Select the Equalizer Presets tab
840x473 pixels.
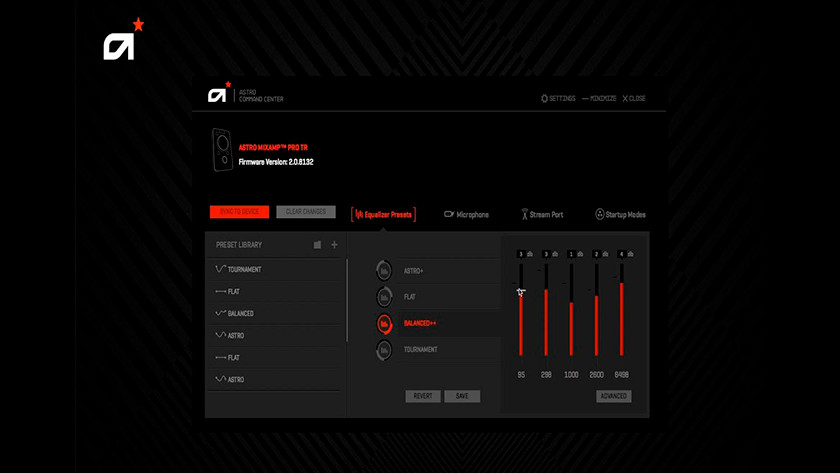pyautogui.click(x=383, y=214)
